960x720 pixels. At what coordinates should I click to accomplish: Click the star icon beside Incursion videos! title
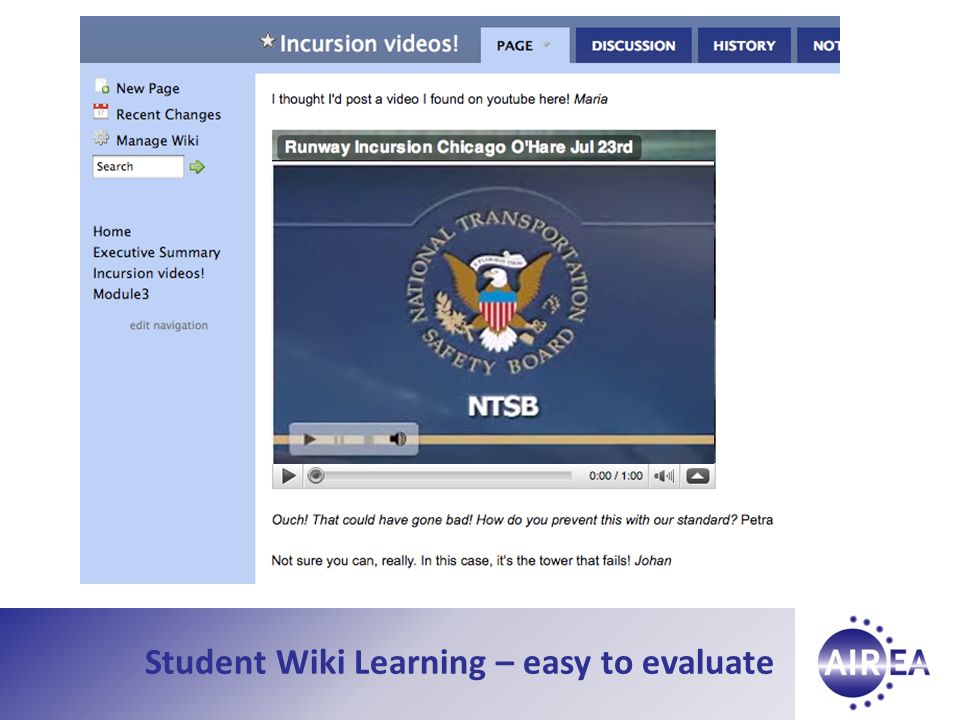[x=268, y=41]
